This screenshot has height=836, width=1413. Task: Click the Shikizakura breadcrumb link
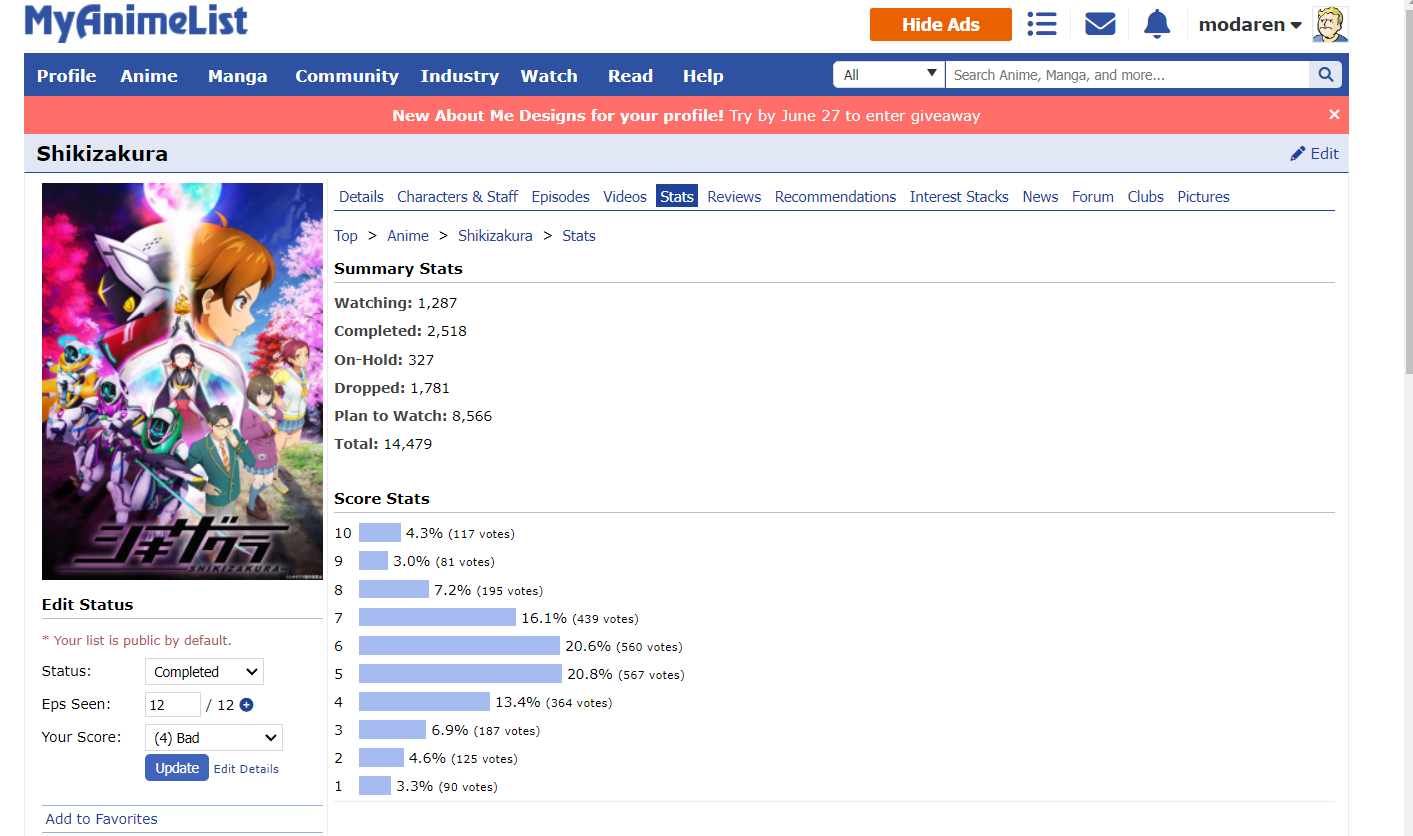click(x=495, y=236)
